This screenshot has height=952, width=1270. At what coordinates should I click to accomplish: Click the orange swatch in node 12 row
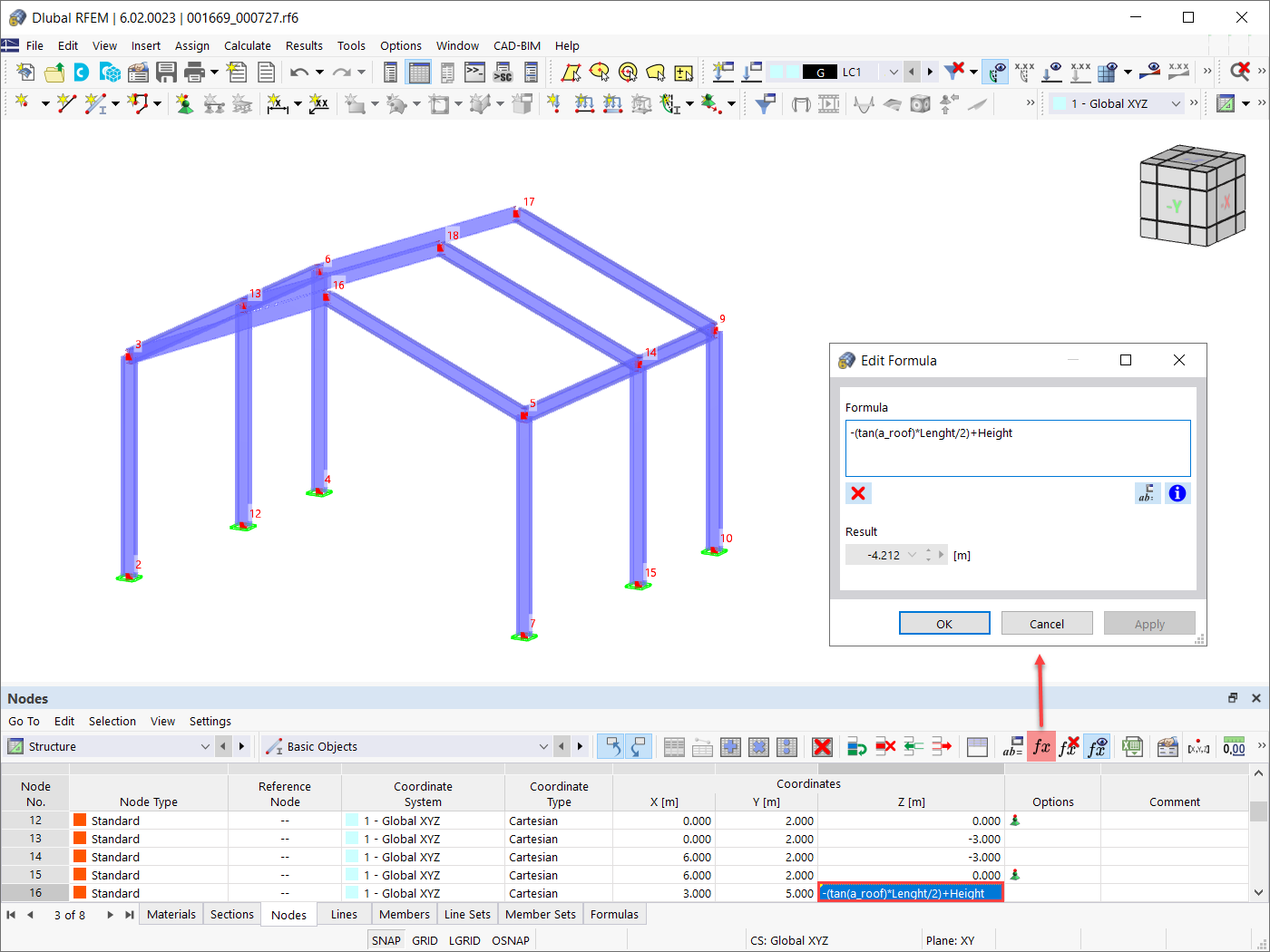[80, 821]
